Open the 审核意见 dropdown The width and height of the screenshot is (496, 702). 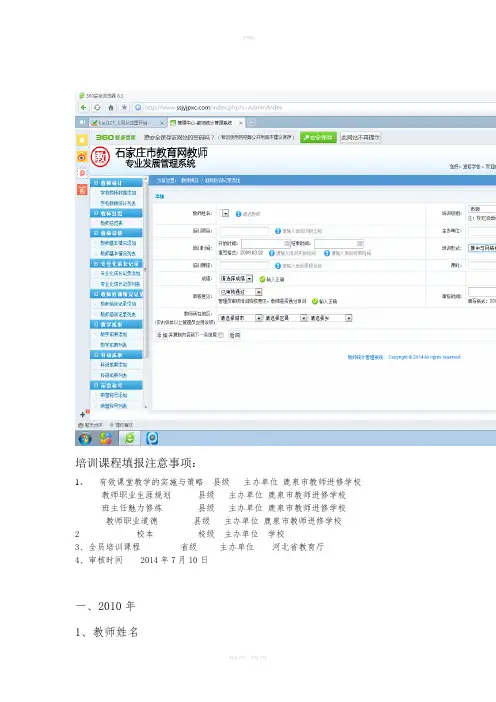[x=240, y=292]
